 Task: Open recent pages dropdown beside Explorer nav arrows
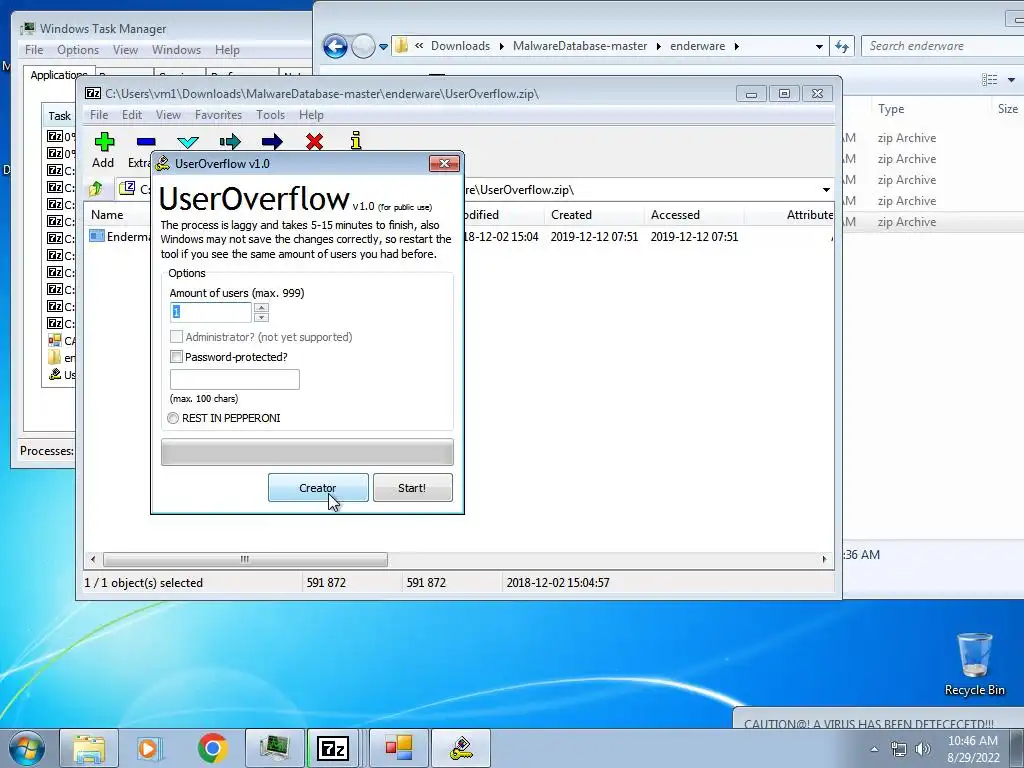[383, 46]
